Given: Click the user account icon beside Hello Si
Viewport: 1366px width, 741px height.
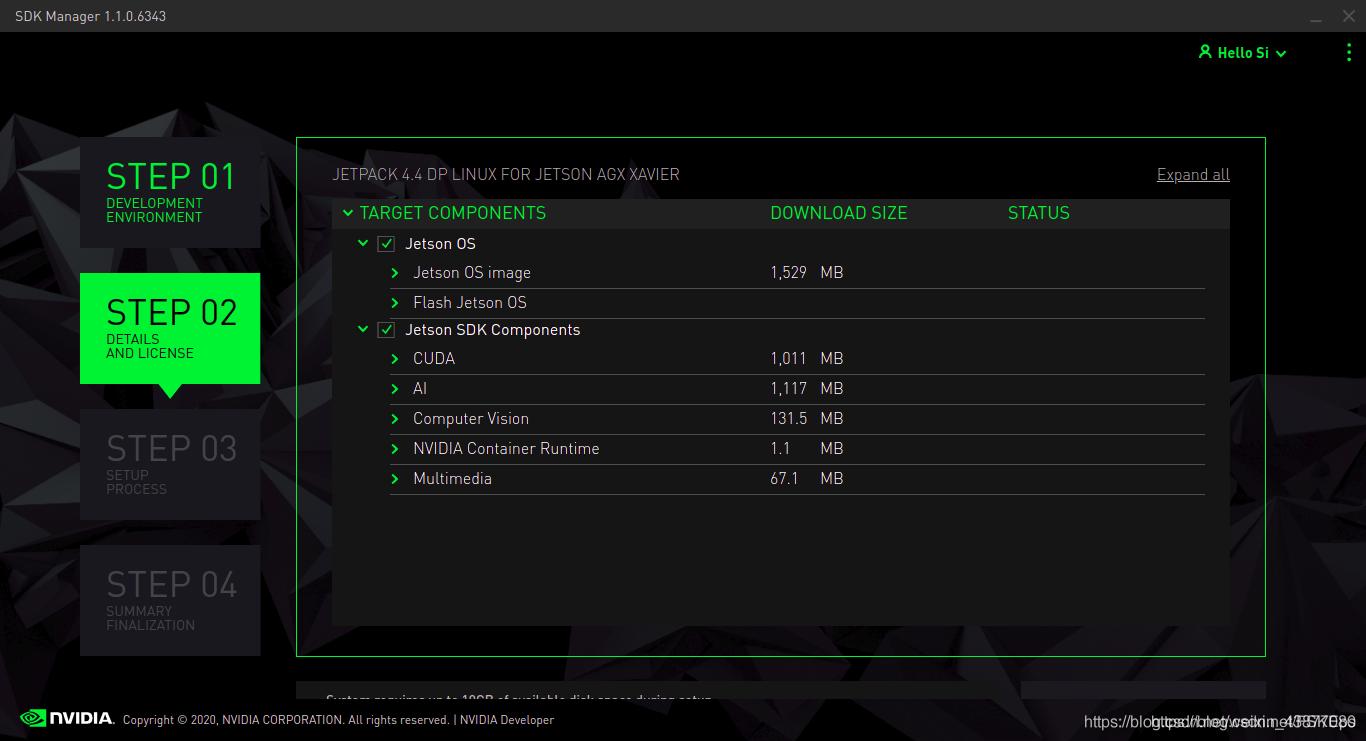Looking at the screenshot, I should pyautogui.click(x=1205, y=52).
